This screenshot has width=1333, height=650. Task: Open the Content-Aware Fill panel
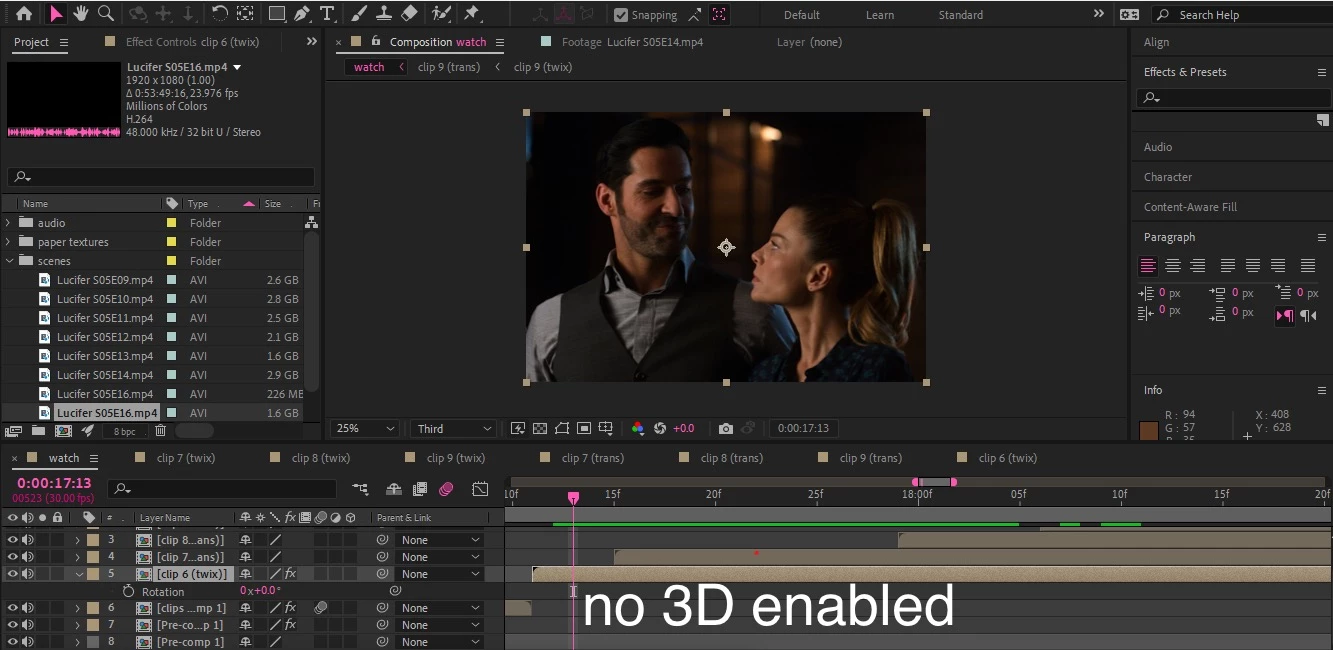(x=1190, y=207)
